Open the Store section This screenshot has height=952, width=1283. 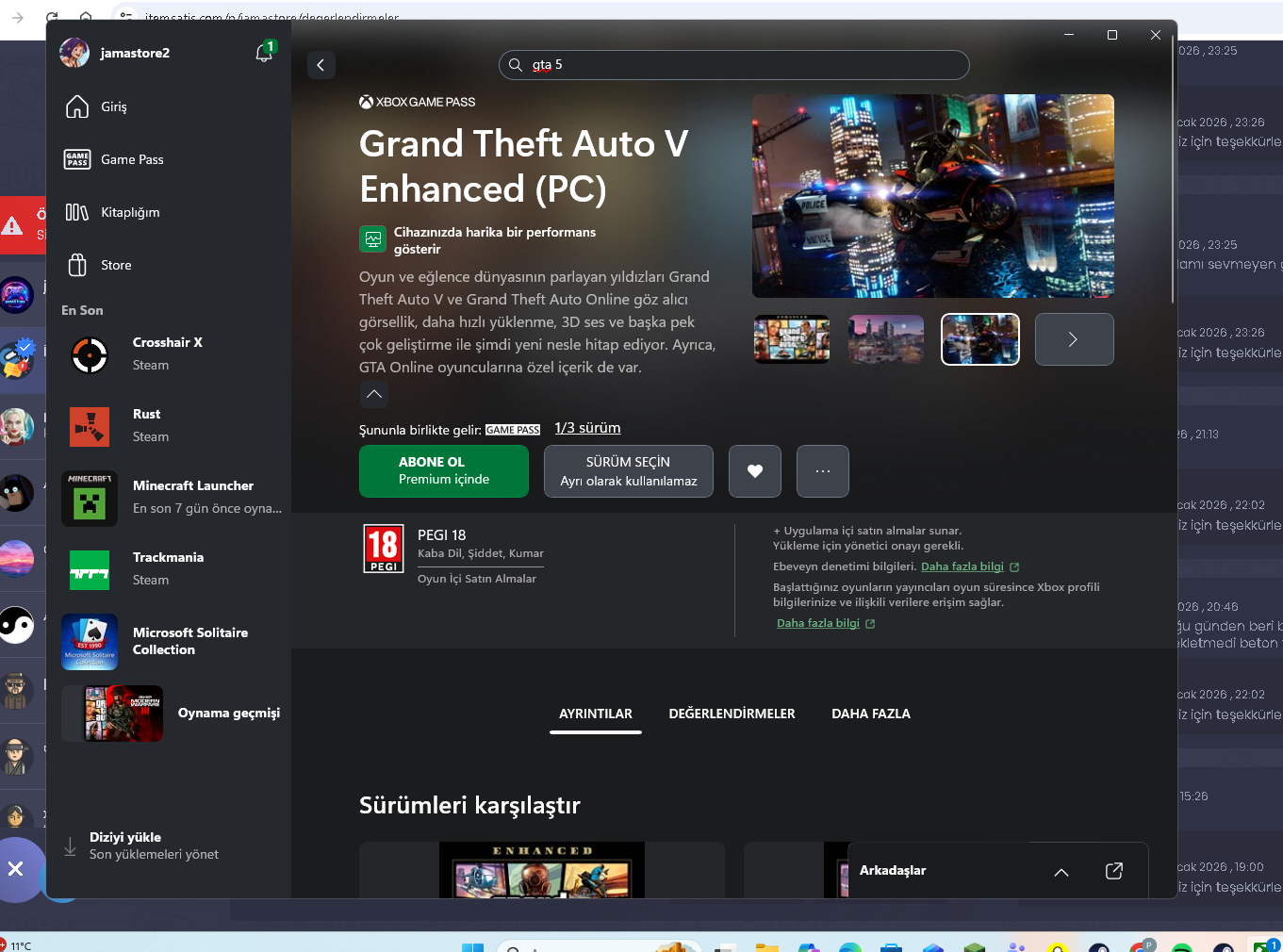point(169,265)
